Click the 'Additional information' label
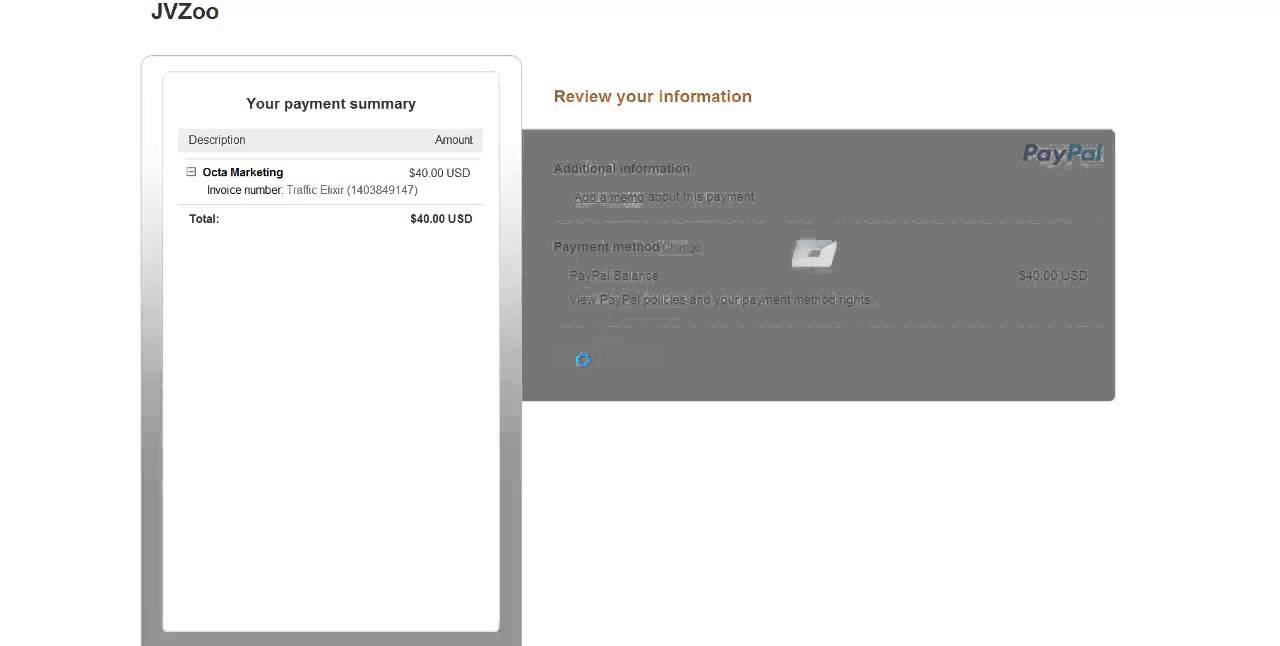The height and width of the screenshot is (646, 1280). coord(622,169)
